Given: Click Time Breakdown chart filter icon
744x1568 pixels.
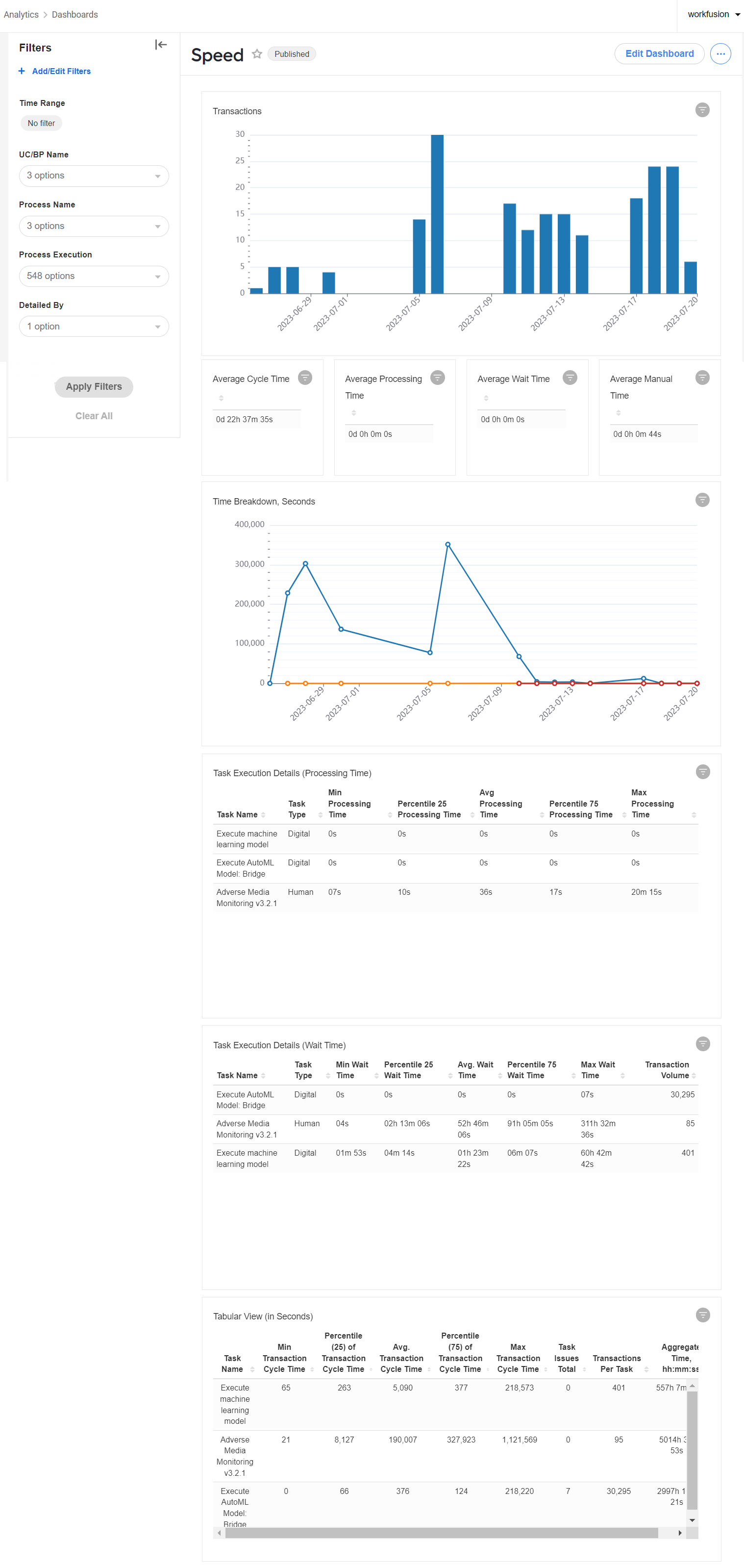Looking at the screenshot, I should 702,500.
